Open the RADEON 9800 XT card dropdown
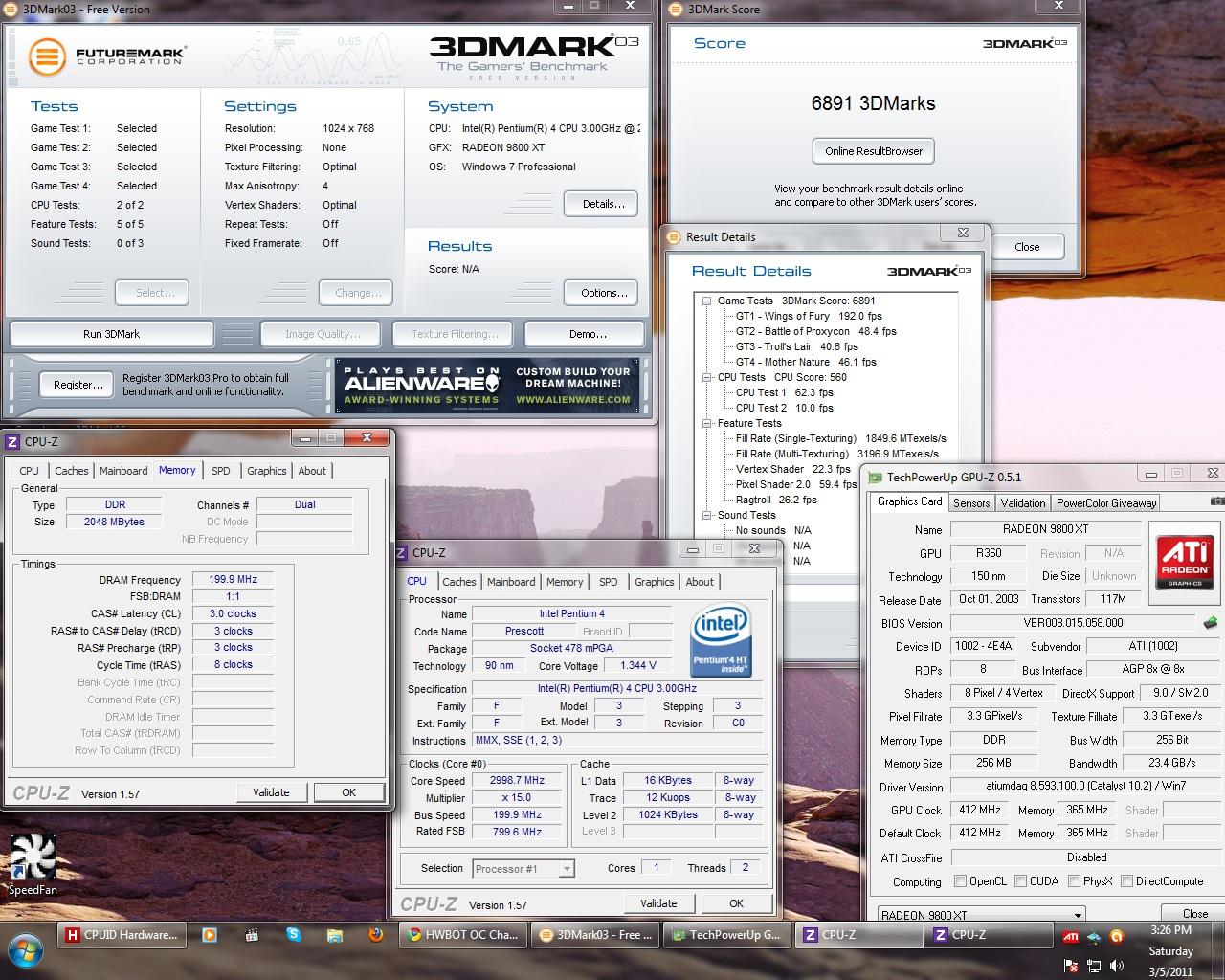Image resolution: width=1225 pixels, height=980 pixels. tap(981, 915)
